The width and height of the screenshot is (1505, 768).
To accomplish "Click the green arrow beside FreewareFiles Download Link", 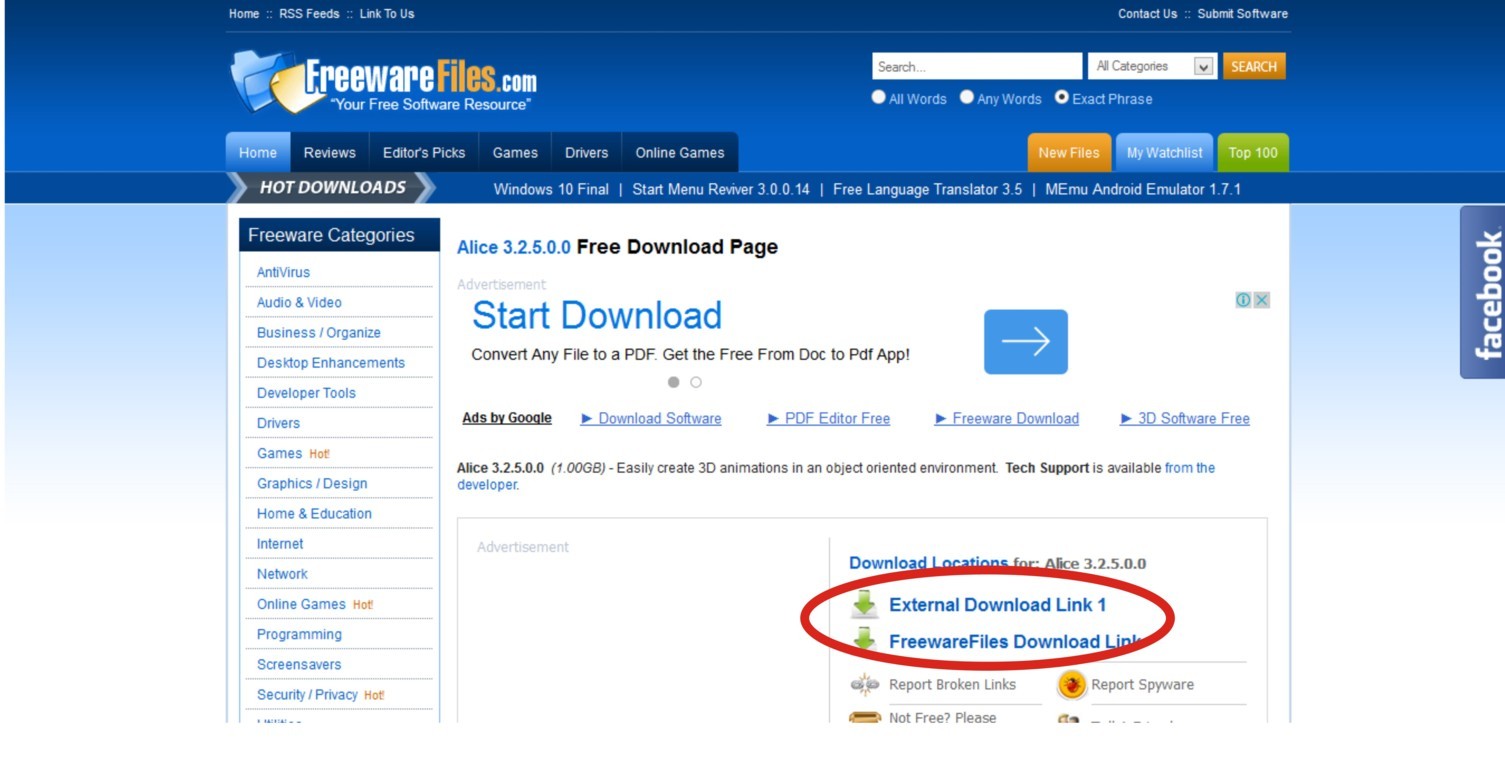I will (864, 640).
